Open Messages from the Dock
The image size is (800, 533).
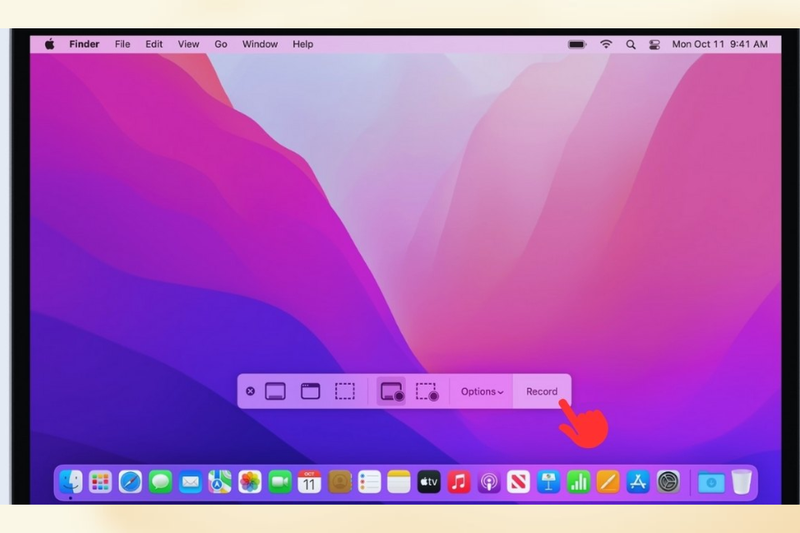160,482
